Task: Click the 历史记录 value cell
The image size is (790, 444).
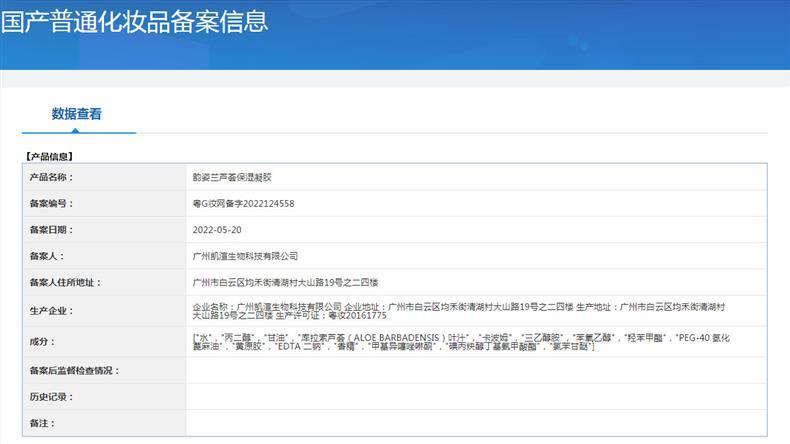Action: click(x=477, y=397)
